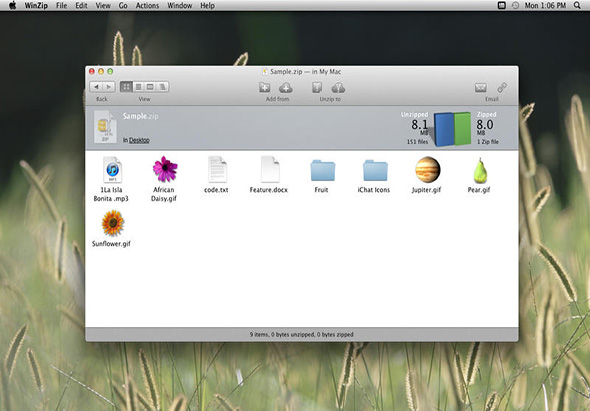Open the Edit menu
The width and height of the screenshot is (590, 411).
[81, 5]
